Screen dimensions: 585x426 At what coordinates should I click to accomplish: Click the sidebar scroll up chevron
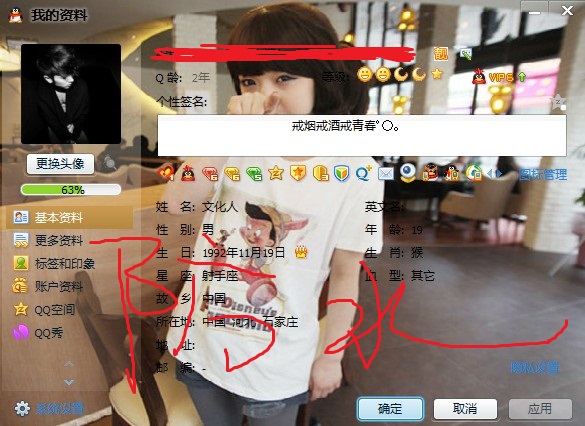point(69,363)
